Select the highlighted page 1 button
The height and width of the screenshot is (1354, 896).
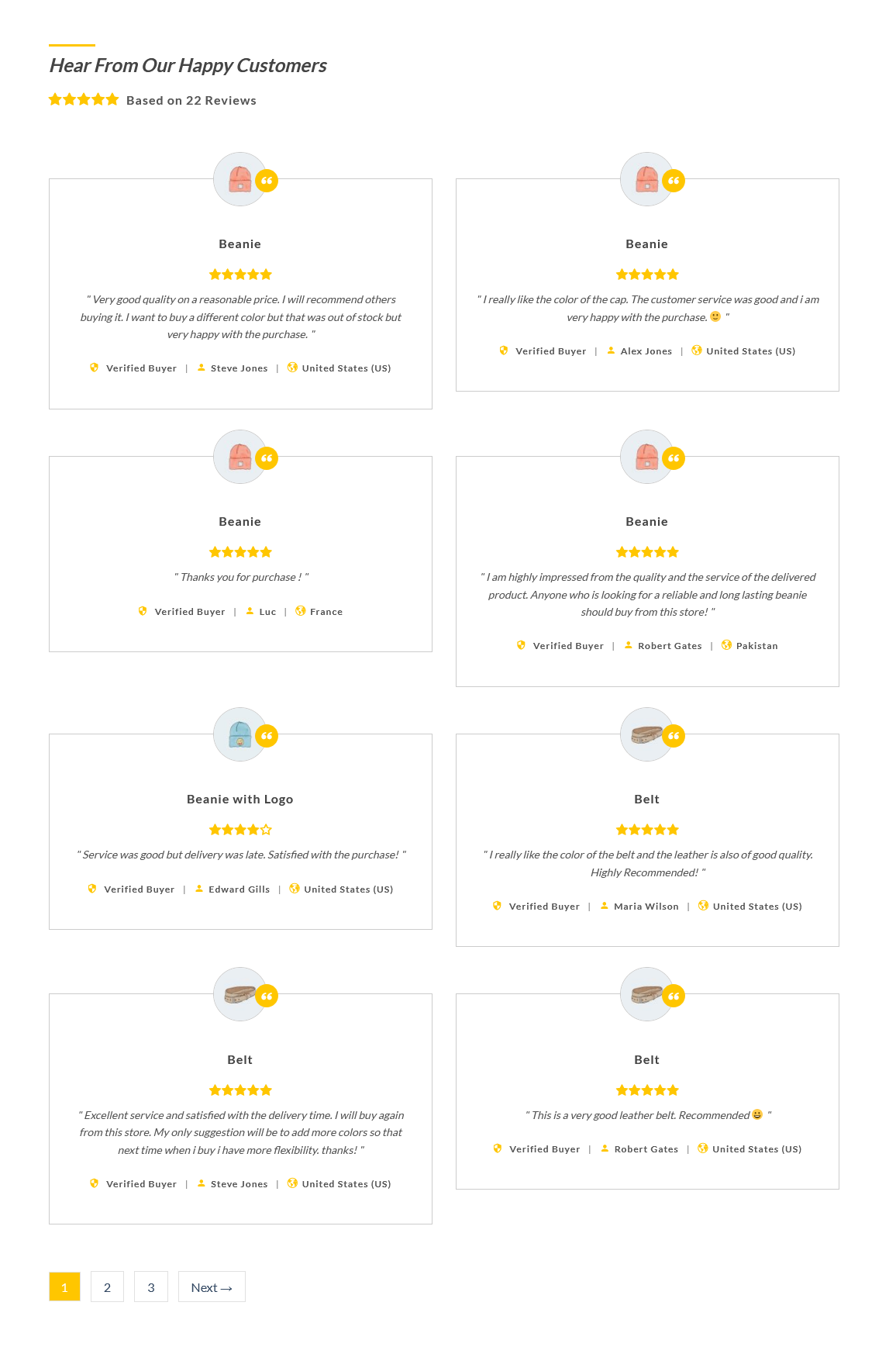pos(64,1287)
